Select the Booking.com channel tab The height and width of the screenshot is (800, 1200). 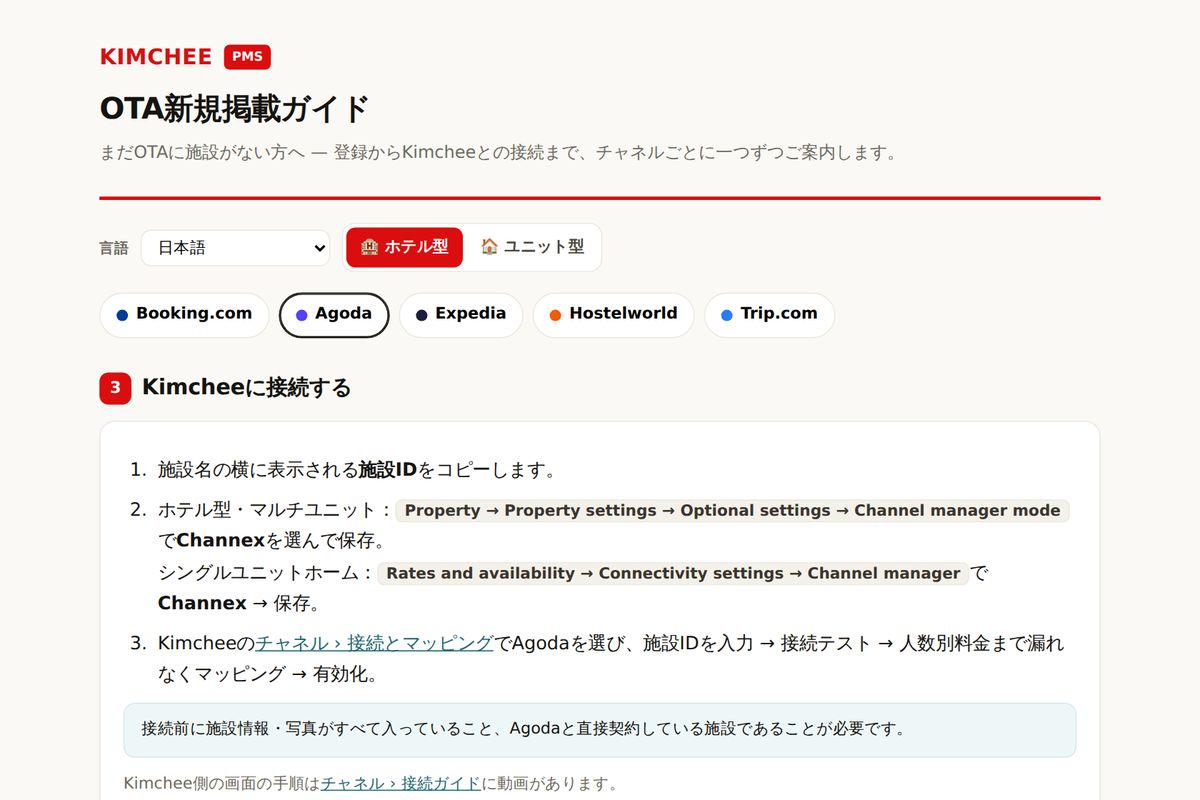(x=184, y=315)
